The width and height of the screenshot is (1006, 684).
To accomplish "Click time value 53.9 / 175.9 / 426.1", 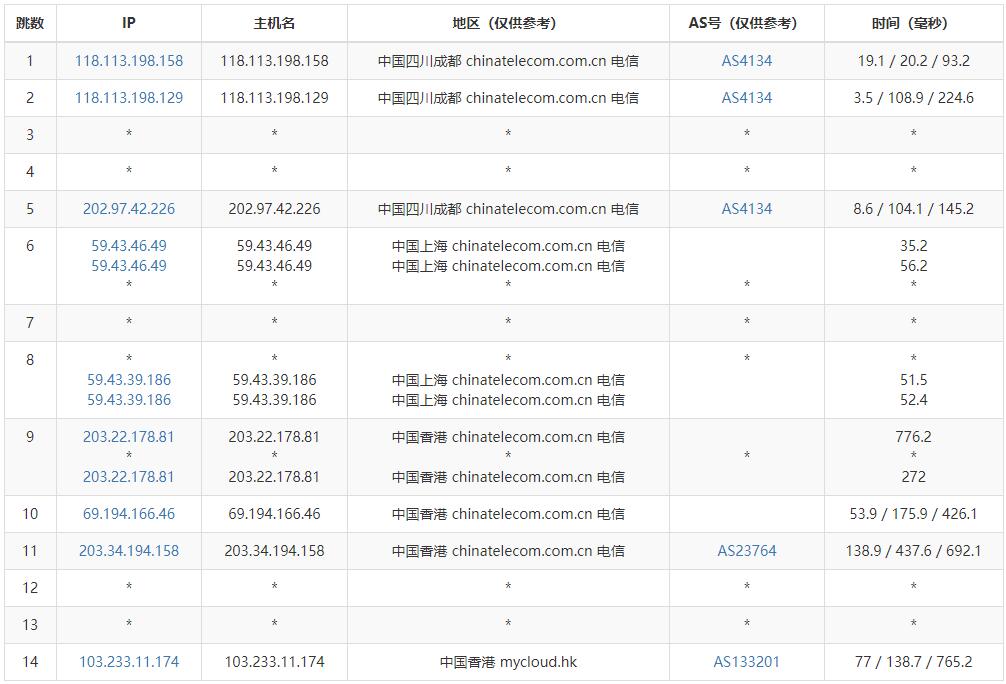I will tap(914, 513).
